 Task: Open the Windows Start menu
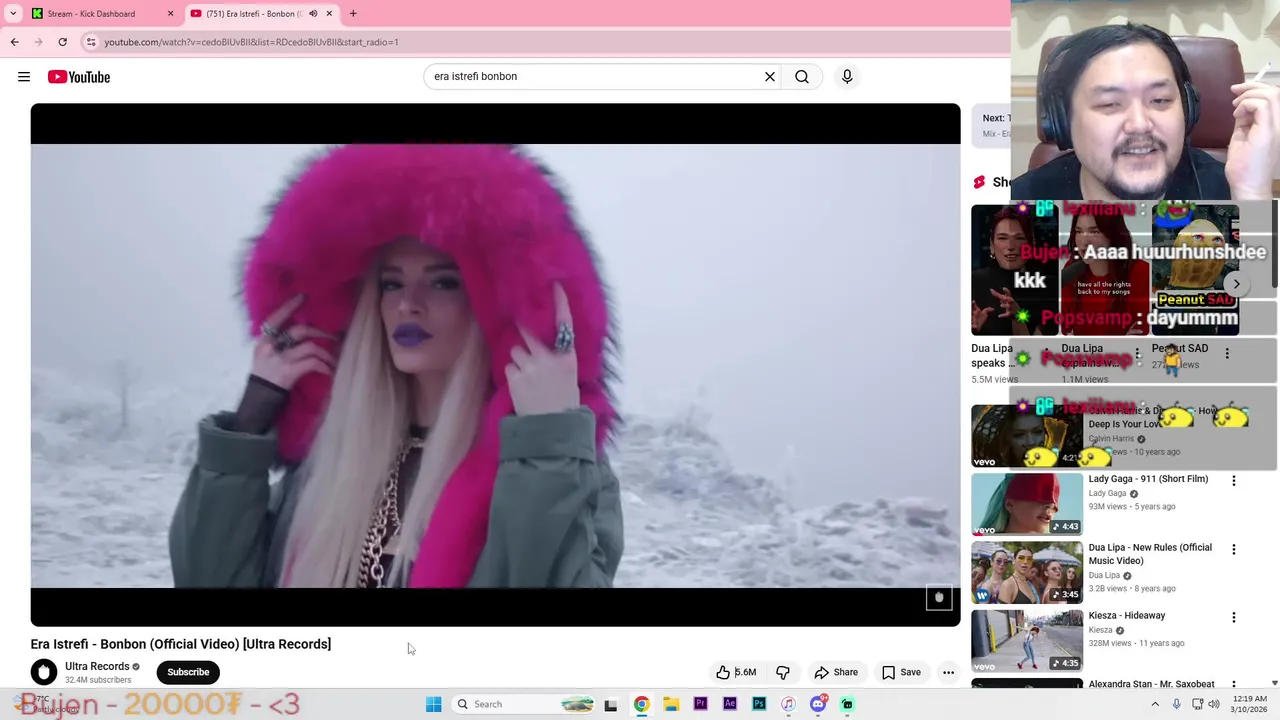coord(434,704)
